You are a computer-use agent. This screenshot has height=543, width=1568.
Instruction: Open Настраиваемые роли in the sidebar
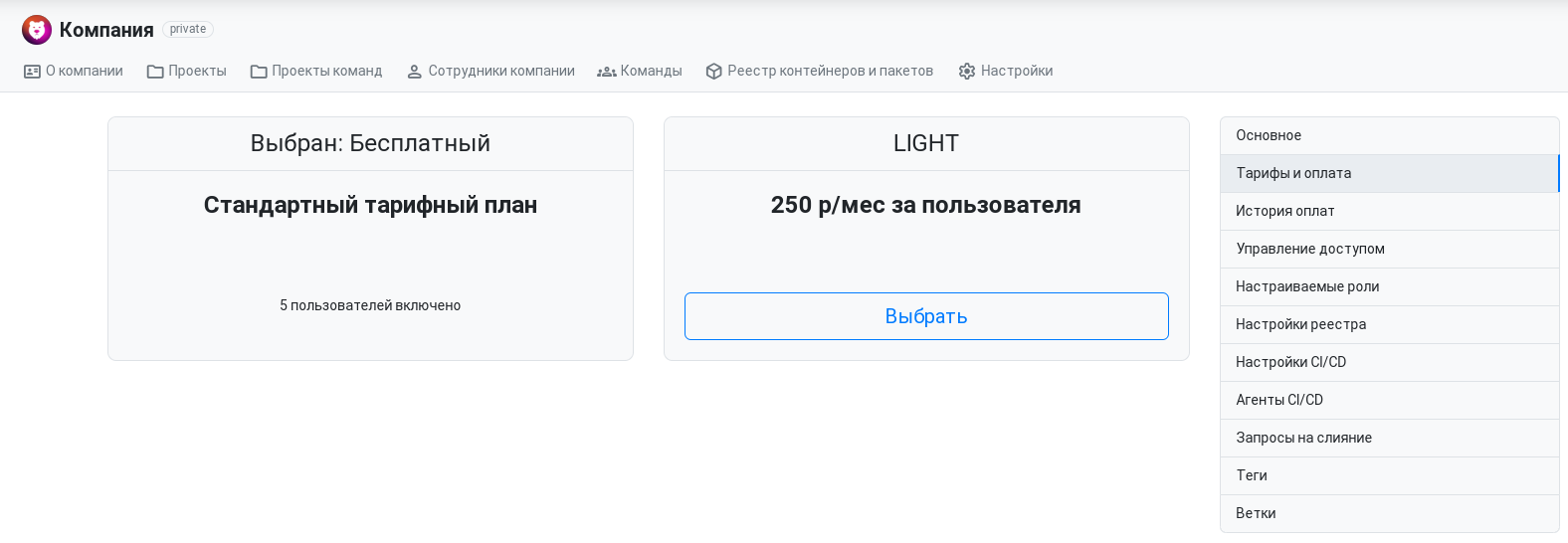[1390, 286]
